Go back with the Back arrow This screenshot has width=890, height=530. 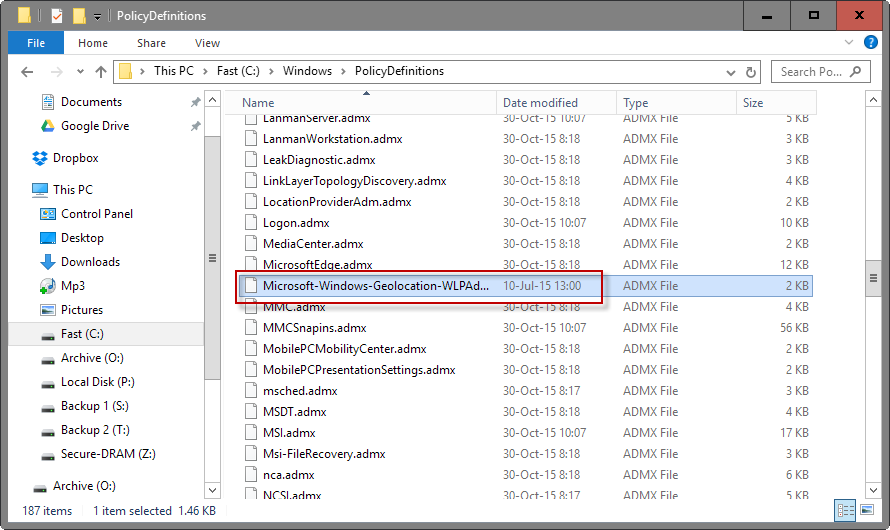27,71
